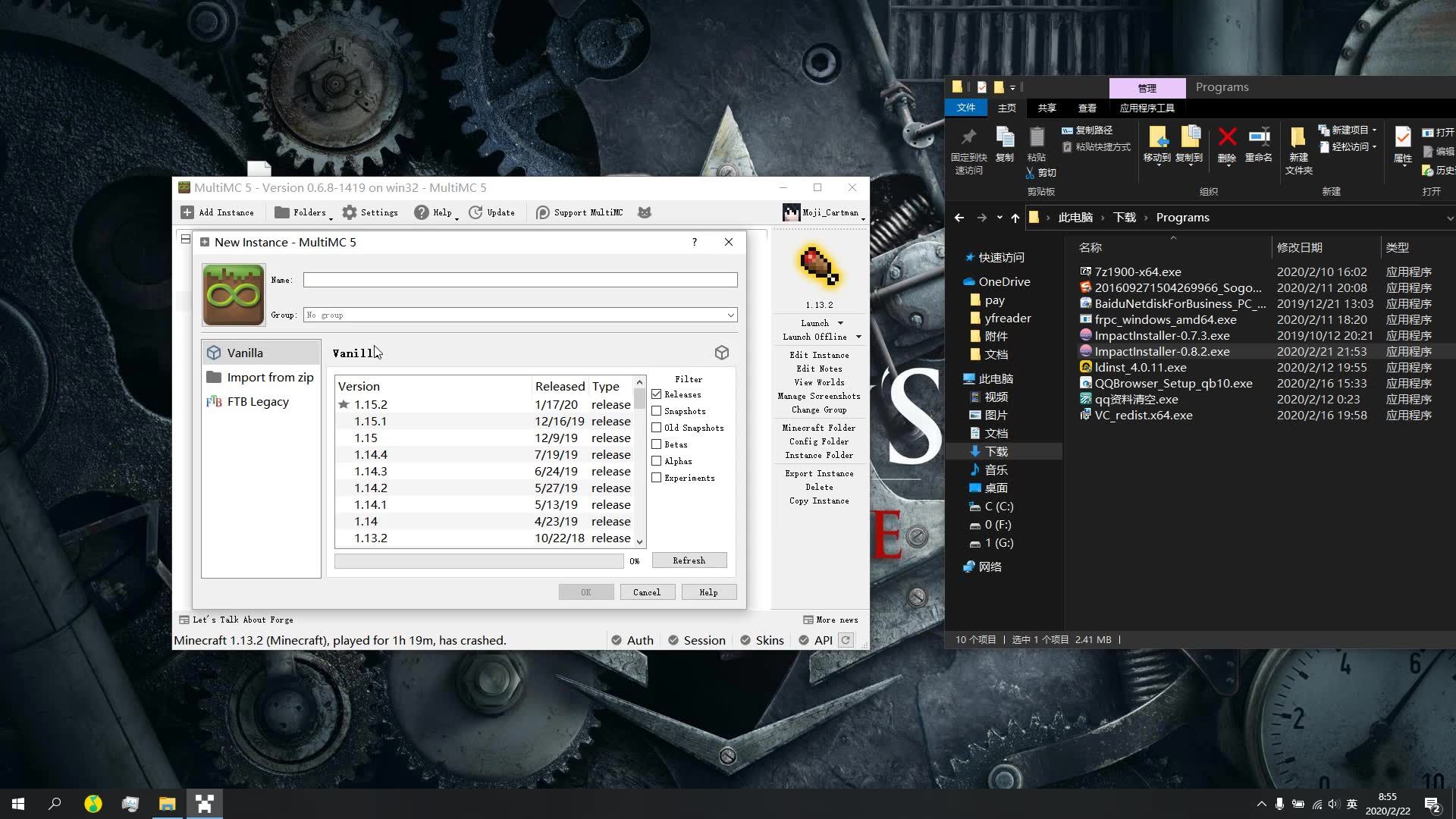Click File Explorer taskbar icon

coord(167,804)
